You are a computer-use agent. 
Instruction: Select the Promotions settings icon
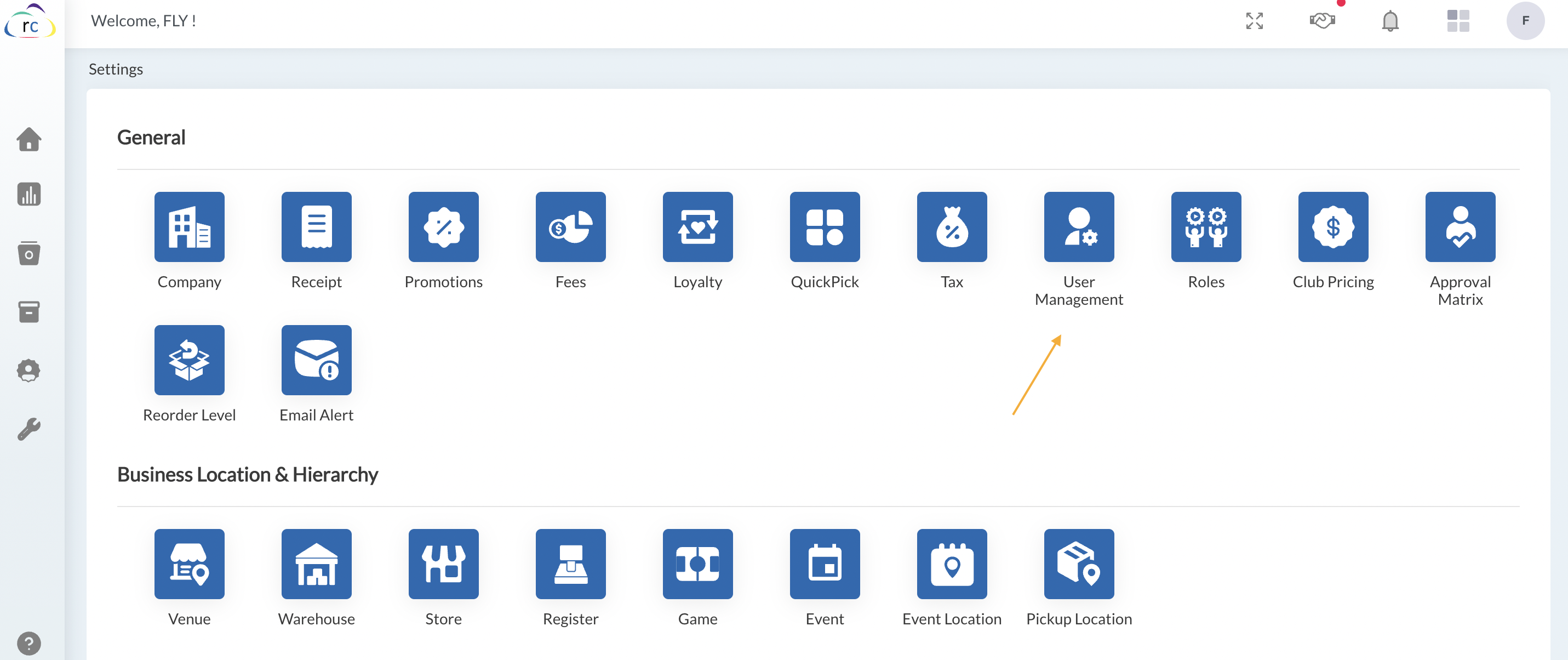pos(443,226)
